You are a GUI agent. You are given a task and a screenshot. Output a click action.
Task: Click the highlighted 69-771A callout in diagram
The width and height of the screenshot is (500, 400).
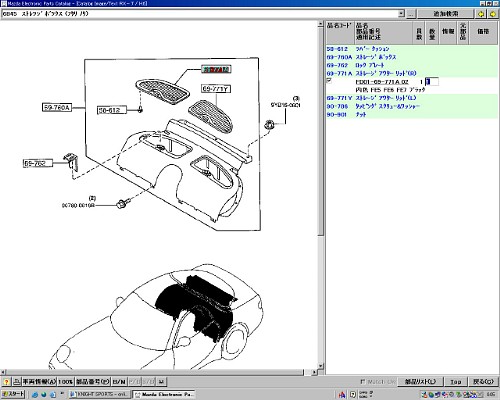tap(216, 69)
